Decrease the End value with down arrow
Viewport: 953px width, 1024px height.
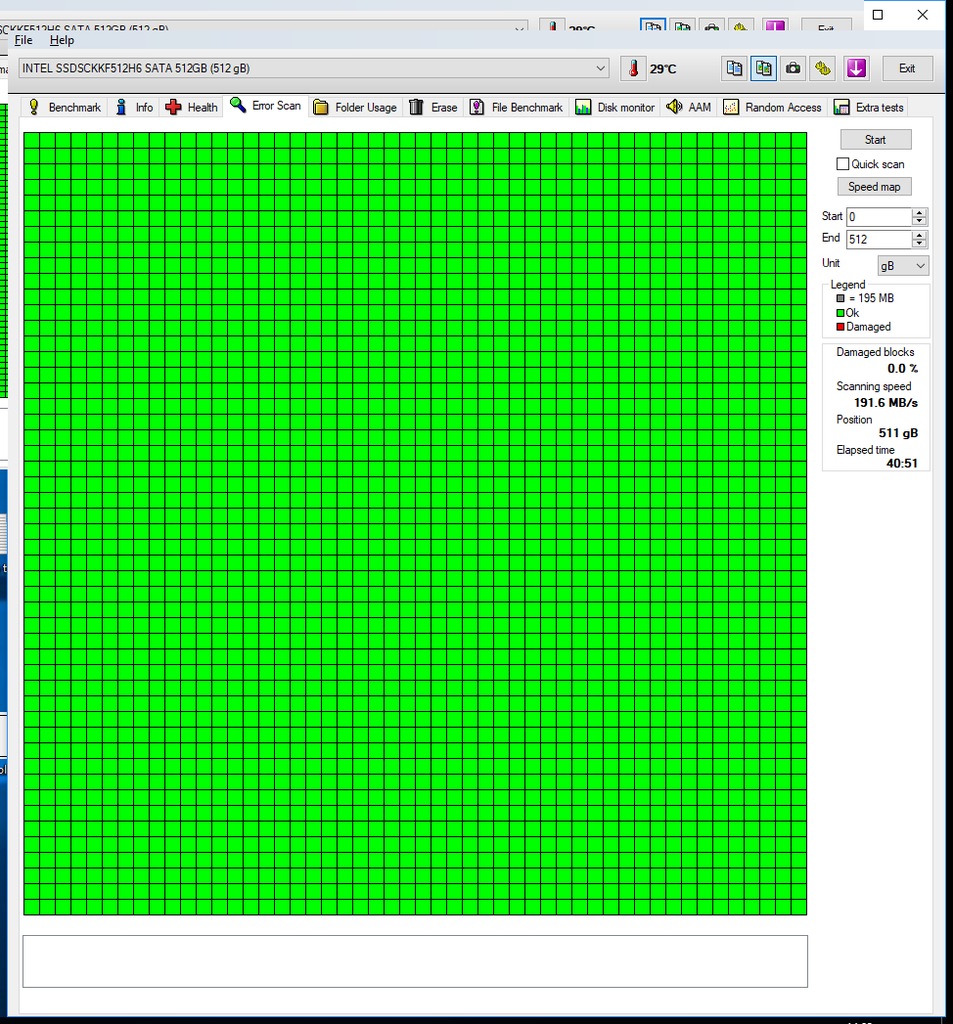point(920,244)
